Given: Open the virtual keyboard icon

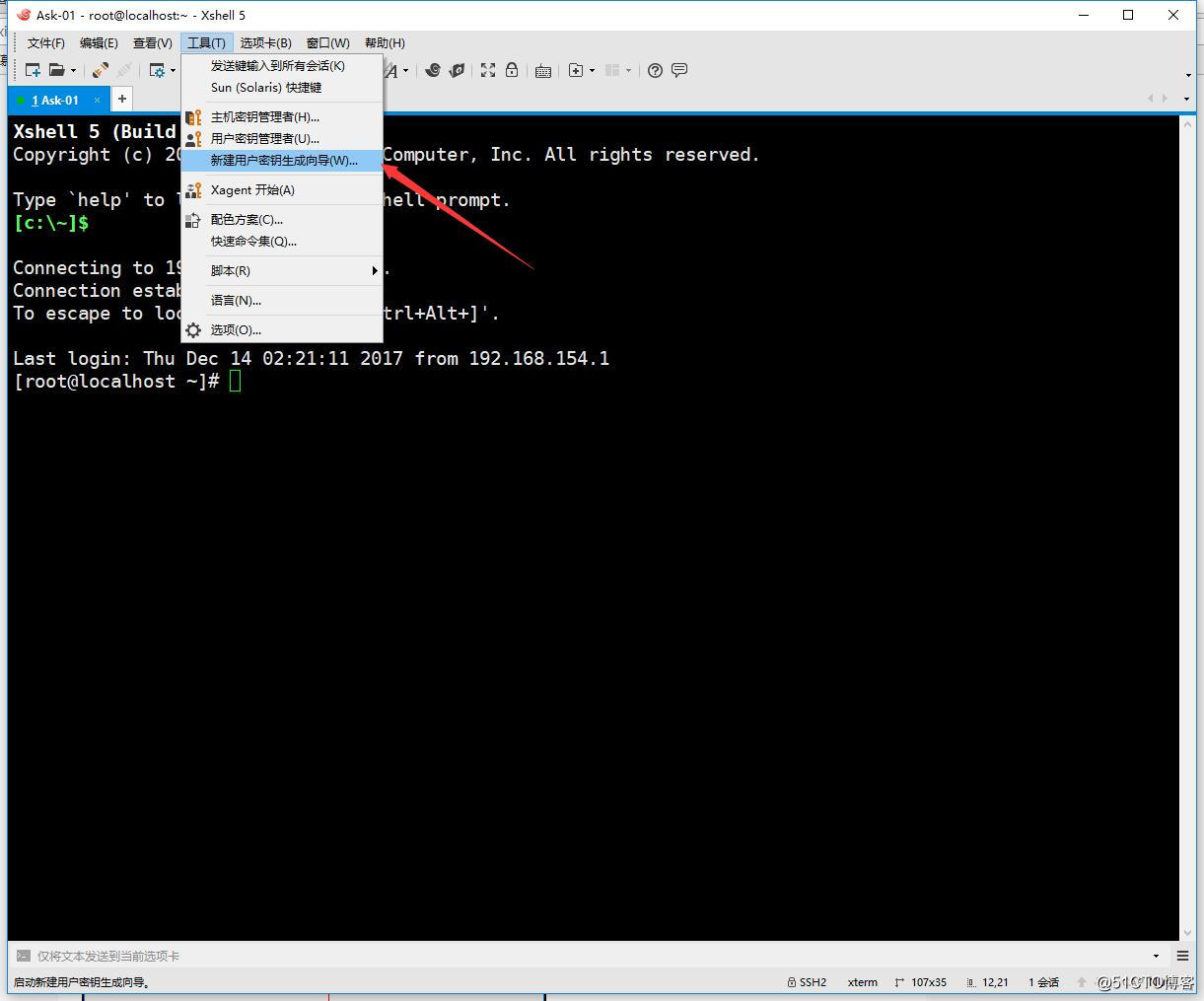Looking at the screenshot, I should tap(543, 70).
